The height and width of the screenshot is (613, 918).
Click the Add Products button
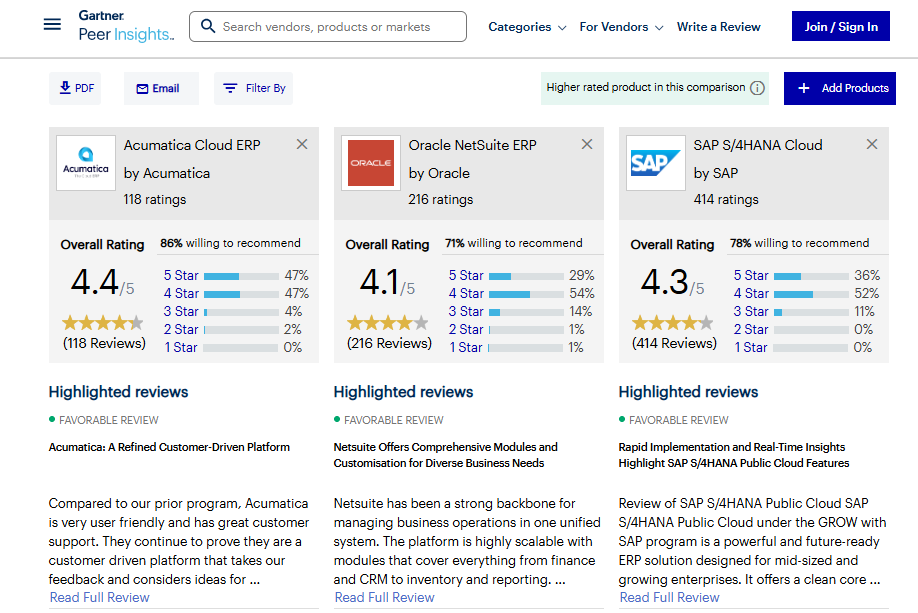(x=839, y=88)
